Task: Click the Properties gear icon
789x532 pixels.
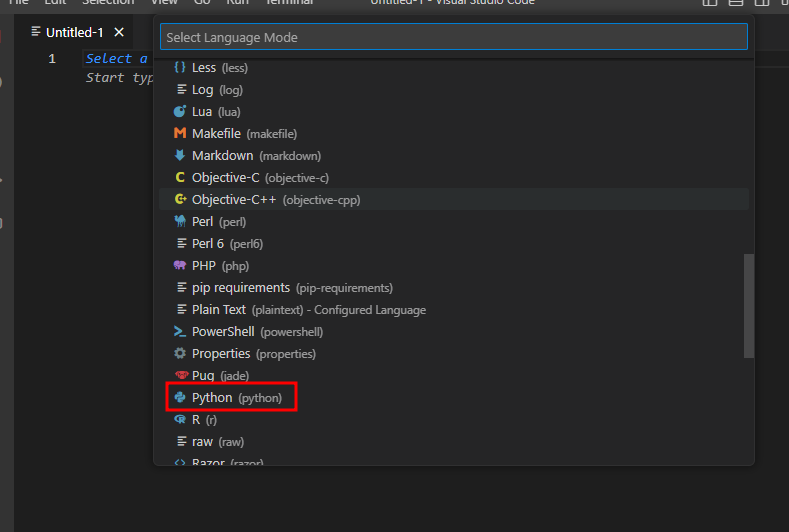Action: (x=180, y=353)
